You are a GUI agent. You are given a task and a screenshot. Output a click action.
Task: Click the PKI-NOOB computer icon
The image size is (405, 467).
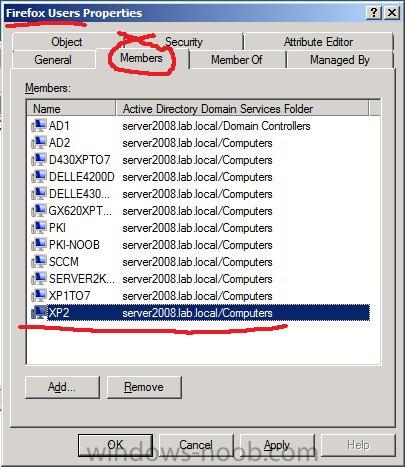pos(39,245)
